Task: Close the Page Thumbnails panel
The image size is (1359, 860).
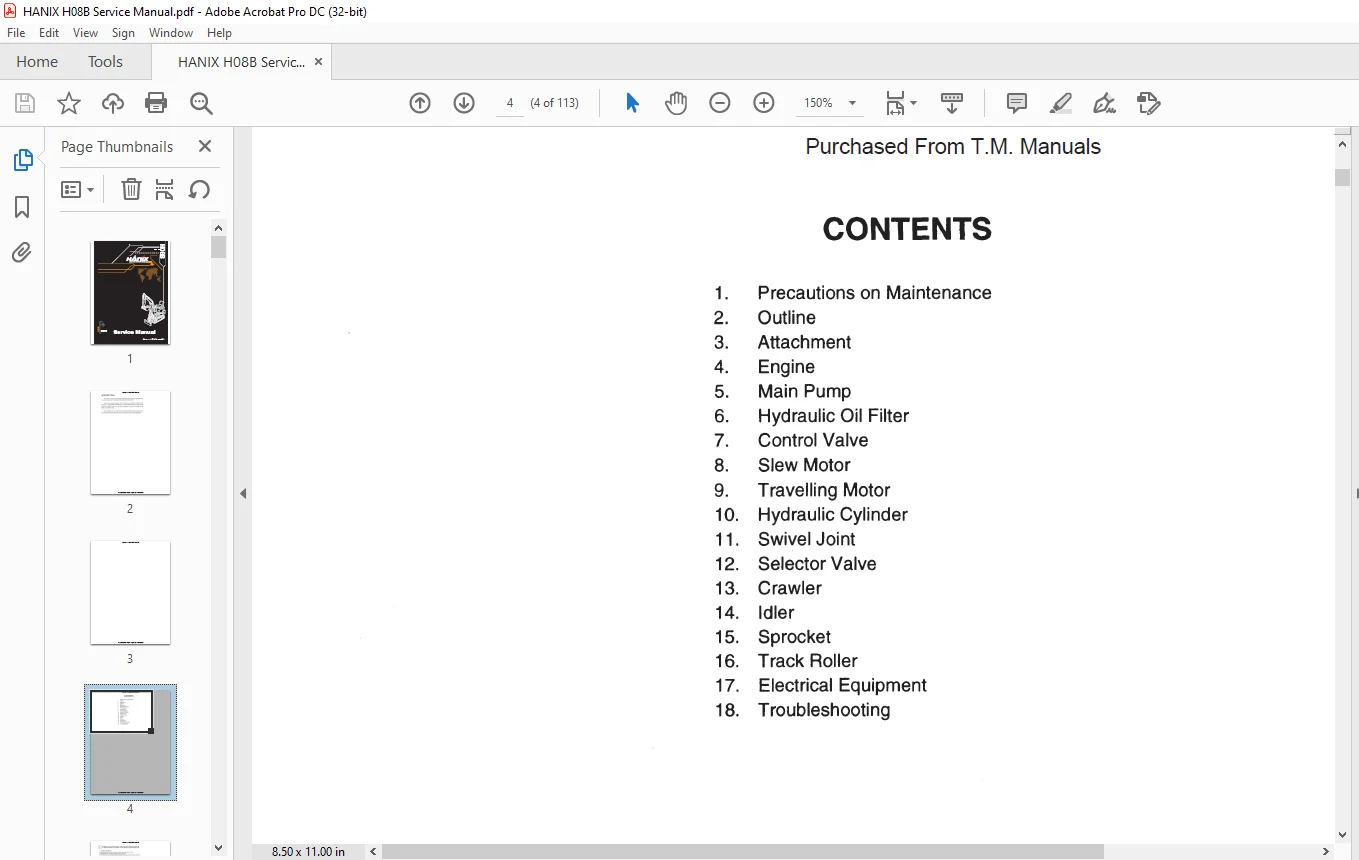Action: click(x=205, y=146)
